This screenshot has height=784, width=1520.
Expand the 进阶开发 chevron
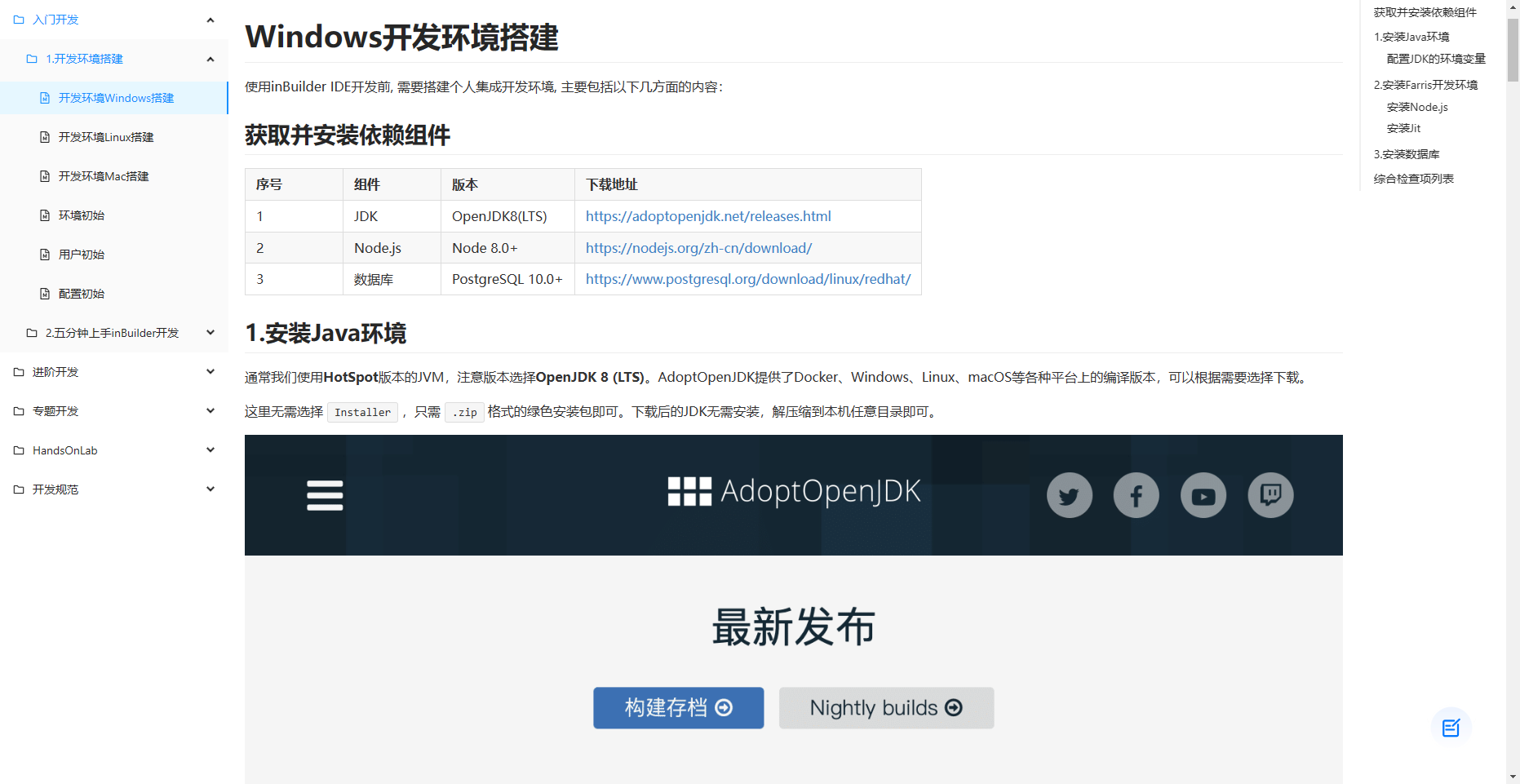click(210, 372)
